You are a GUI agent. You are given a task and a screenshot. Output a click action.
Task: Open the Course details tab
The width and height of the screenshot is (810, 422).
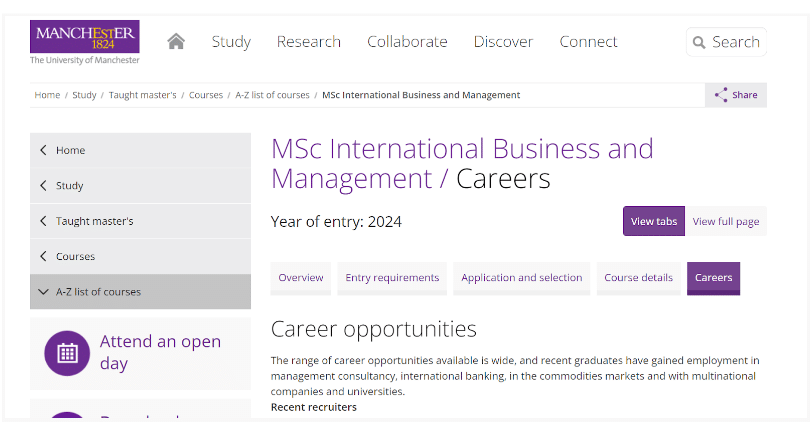(638, 278)
